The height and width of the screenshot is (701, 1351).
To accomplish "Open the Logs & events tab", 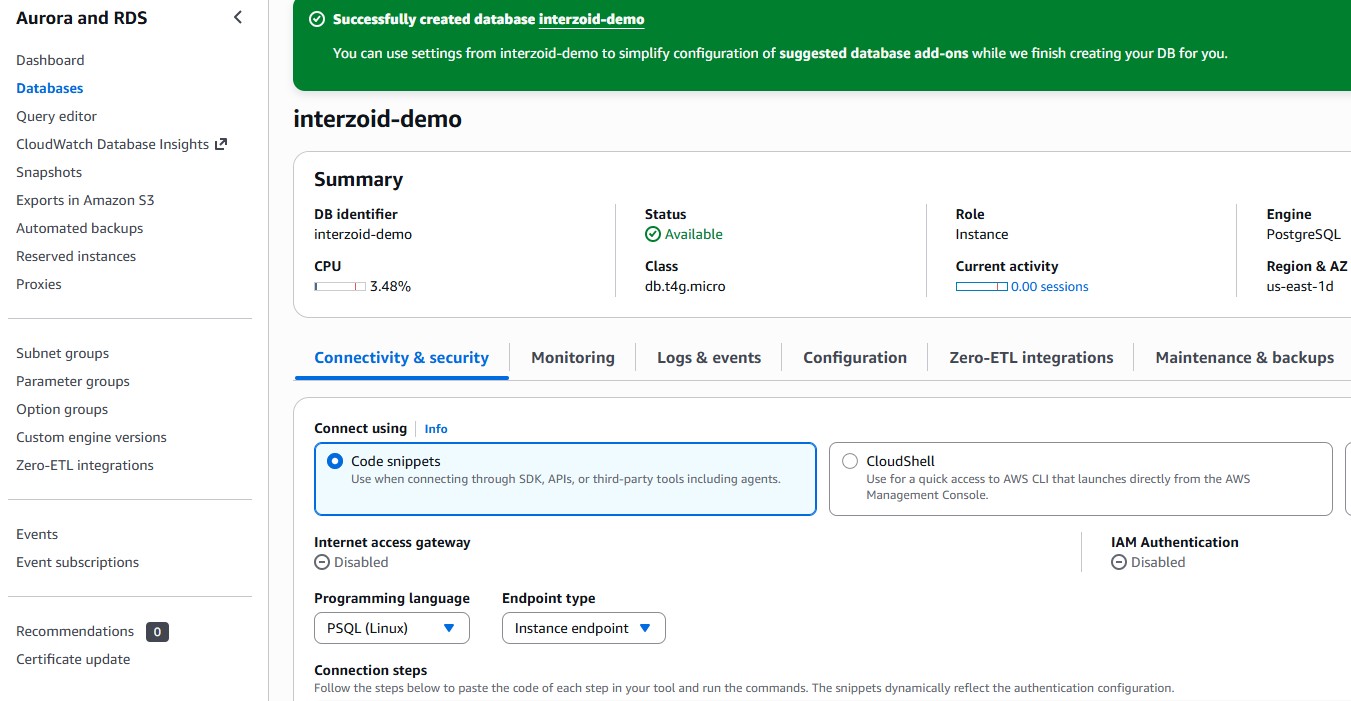I will 709,357.
